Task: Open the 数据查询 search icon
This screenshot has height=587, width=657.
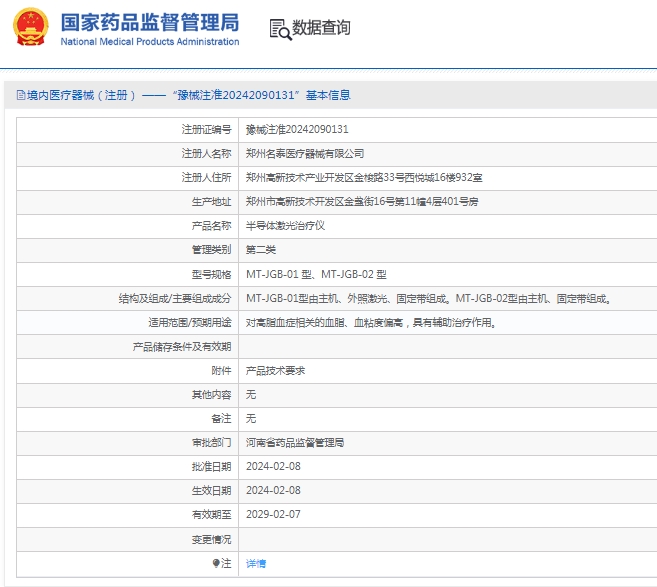Action: [x=280, y=29]
